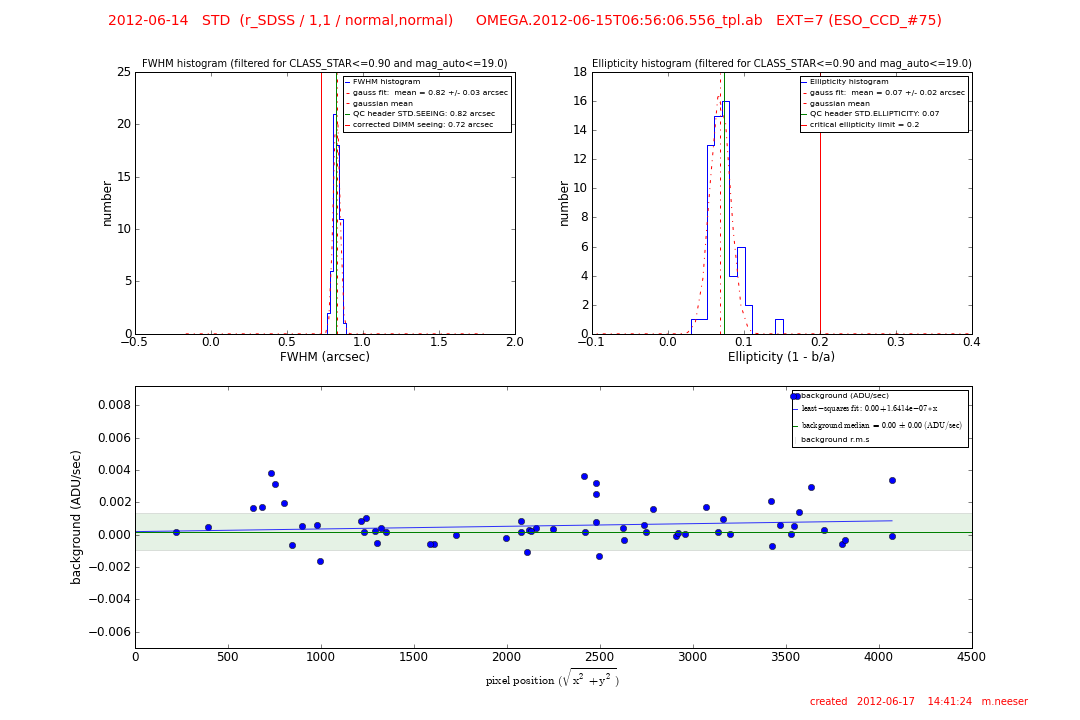Click the background (ADU/sec) y-axis label
The image size is (1080, 720).
(x=77, y=517)
